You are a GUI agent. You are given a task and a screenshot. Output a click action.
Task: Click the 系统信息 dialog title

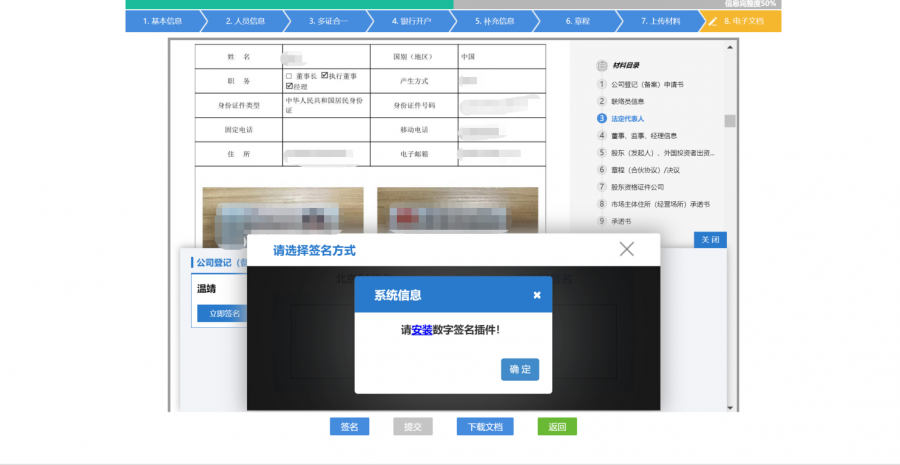coord(398,295)
